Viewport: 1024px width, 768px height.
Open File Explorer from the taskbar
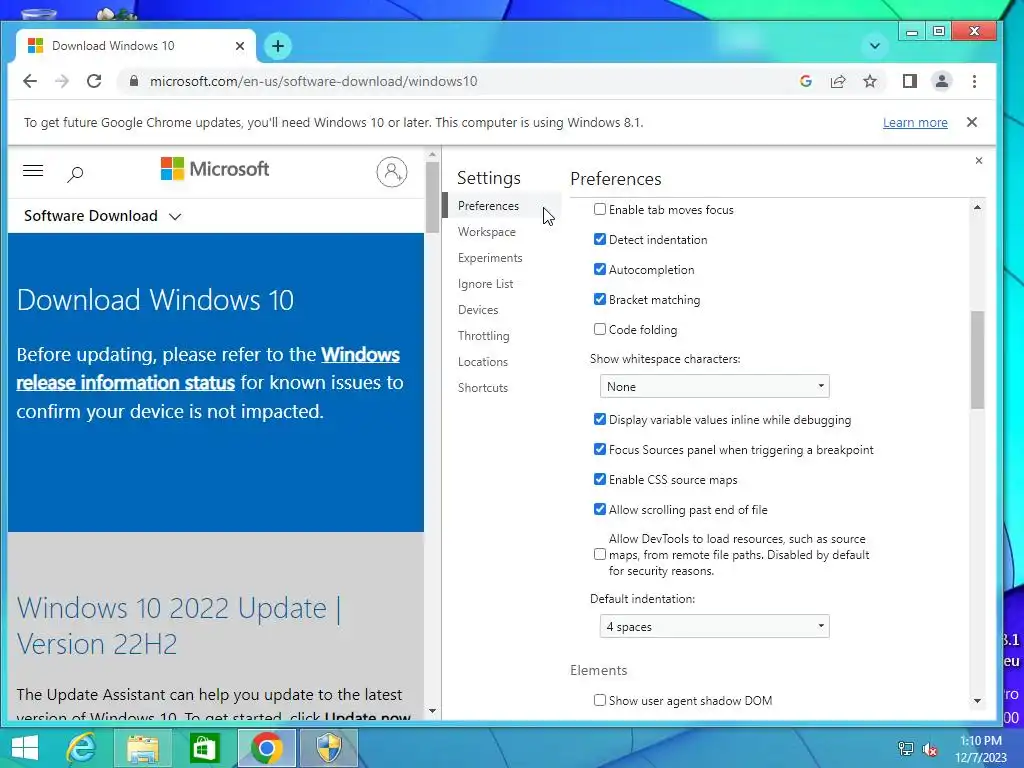click(143, 748)
